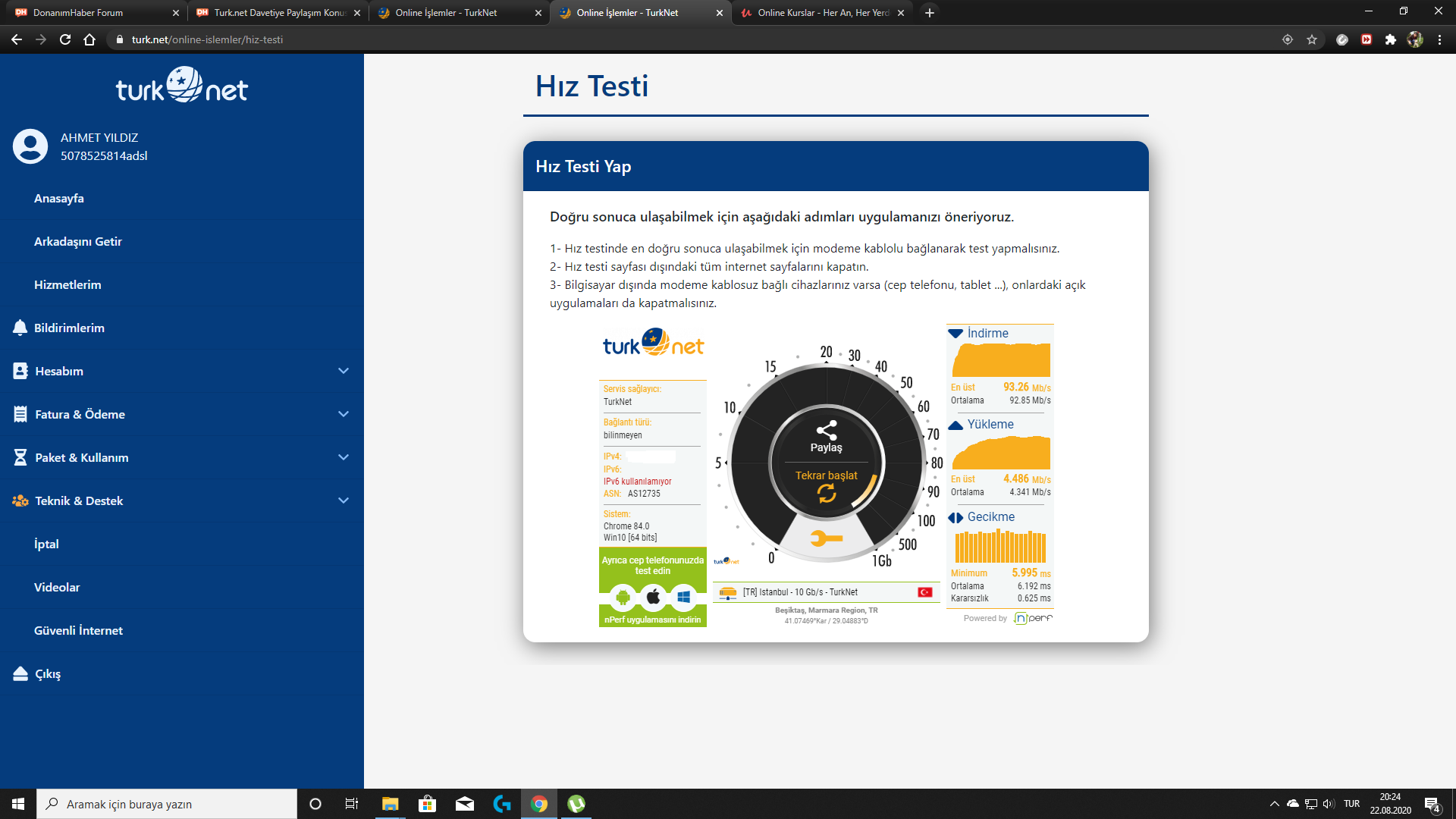Open a new browser tab
Viewport: 1456px width, 819px height.
[930, 13]
